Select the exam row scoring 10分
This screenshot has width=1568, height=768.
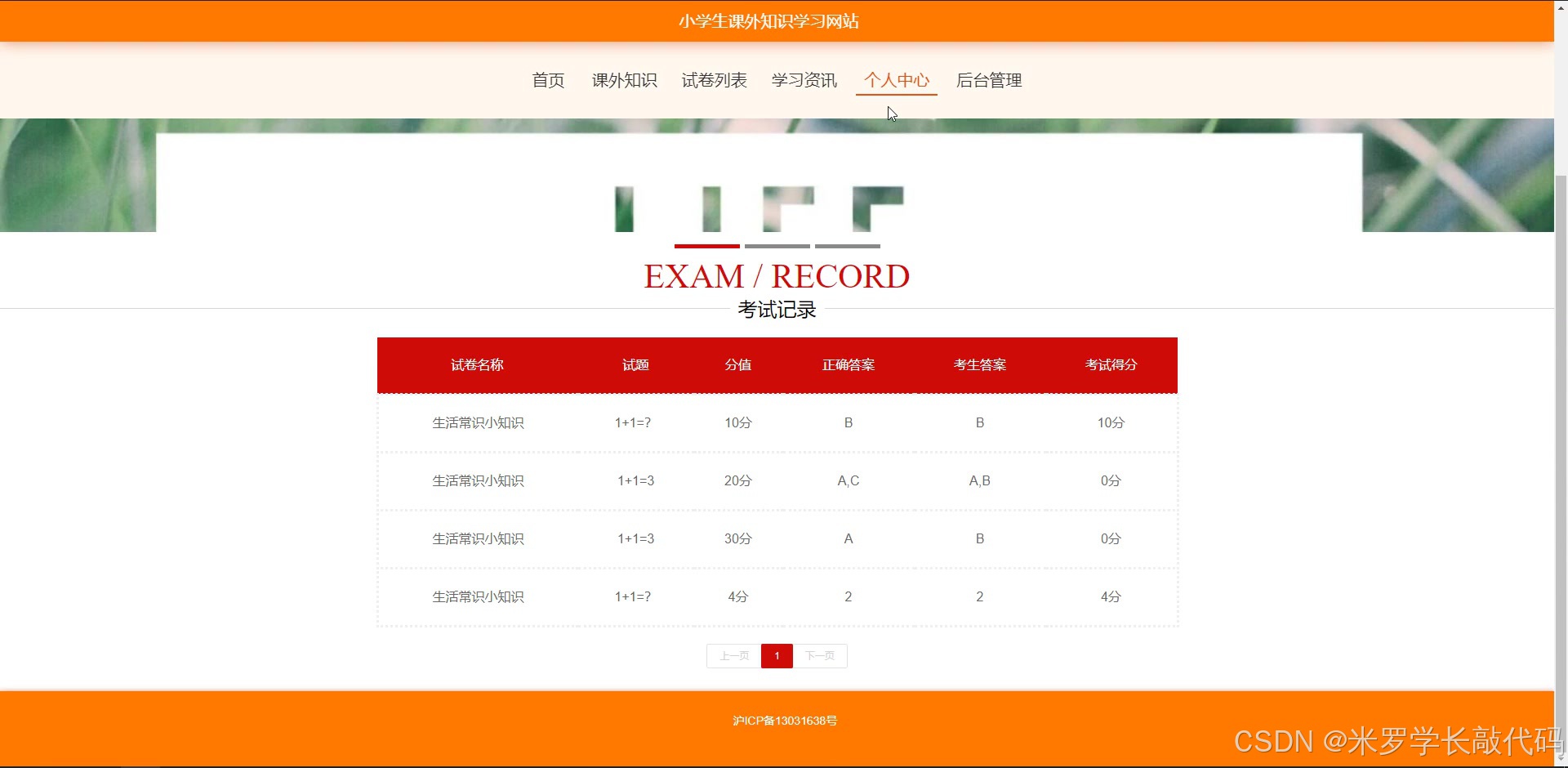(777, 422)
